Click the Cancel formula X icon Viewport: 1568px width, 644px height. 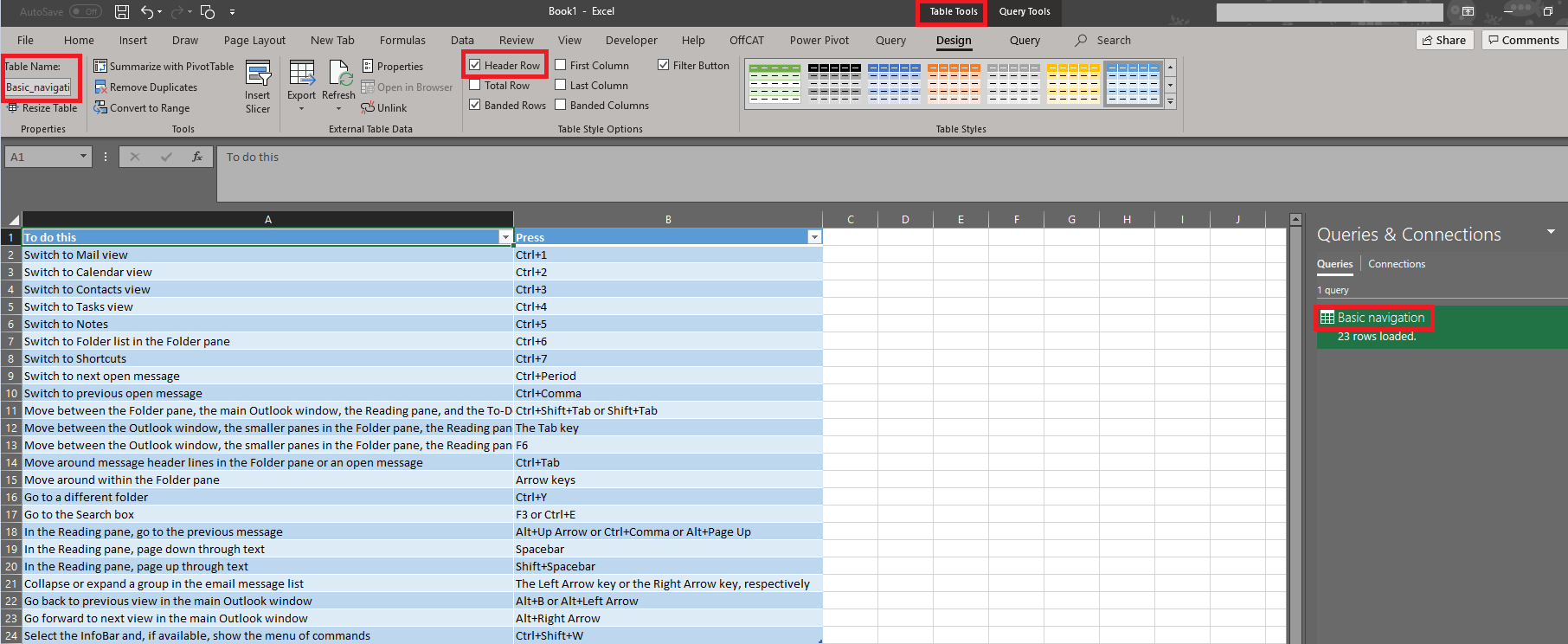(135, 157)
